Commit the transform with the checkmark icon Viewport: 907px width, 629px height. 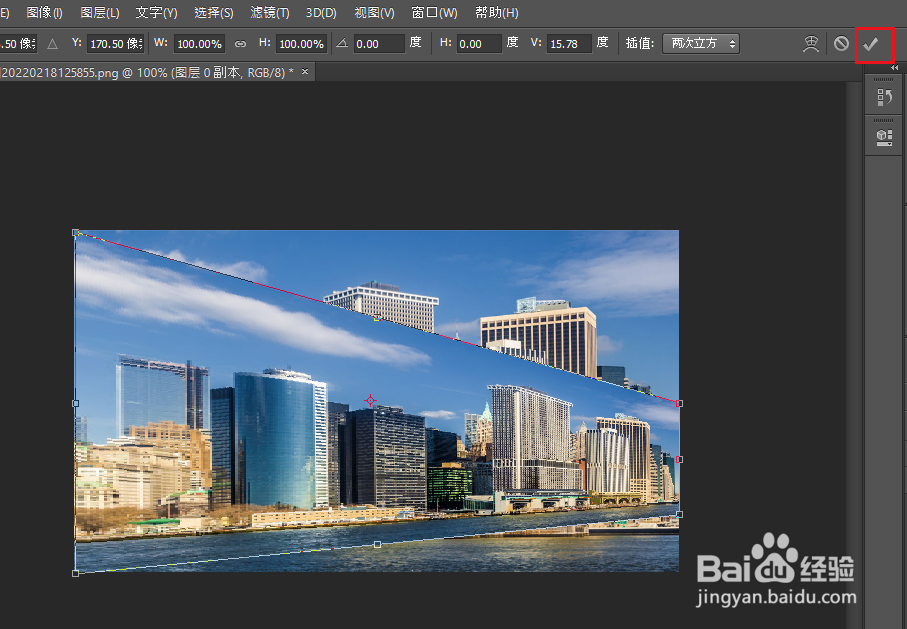pos(871,44)
